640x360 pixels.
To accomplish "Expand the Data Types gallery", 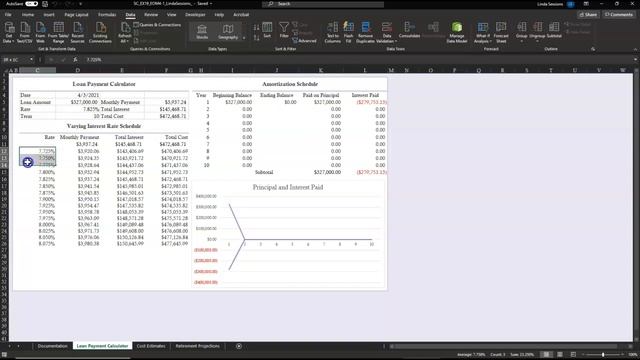I will pos(244,38).
